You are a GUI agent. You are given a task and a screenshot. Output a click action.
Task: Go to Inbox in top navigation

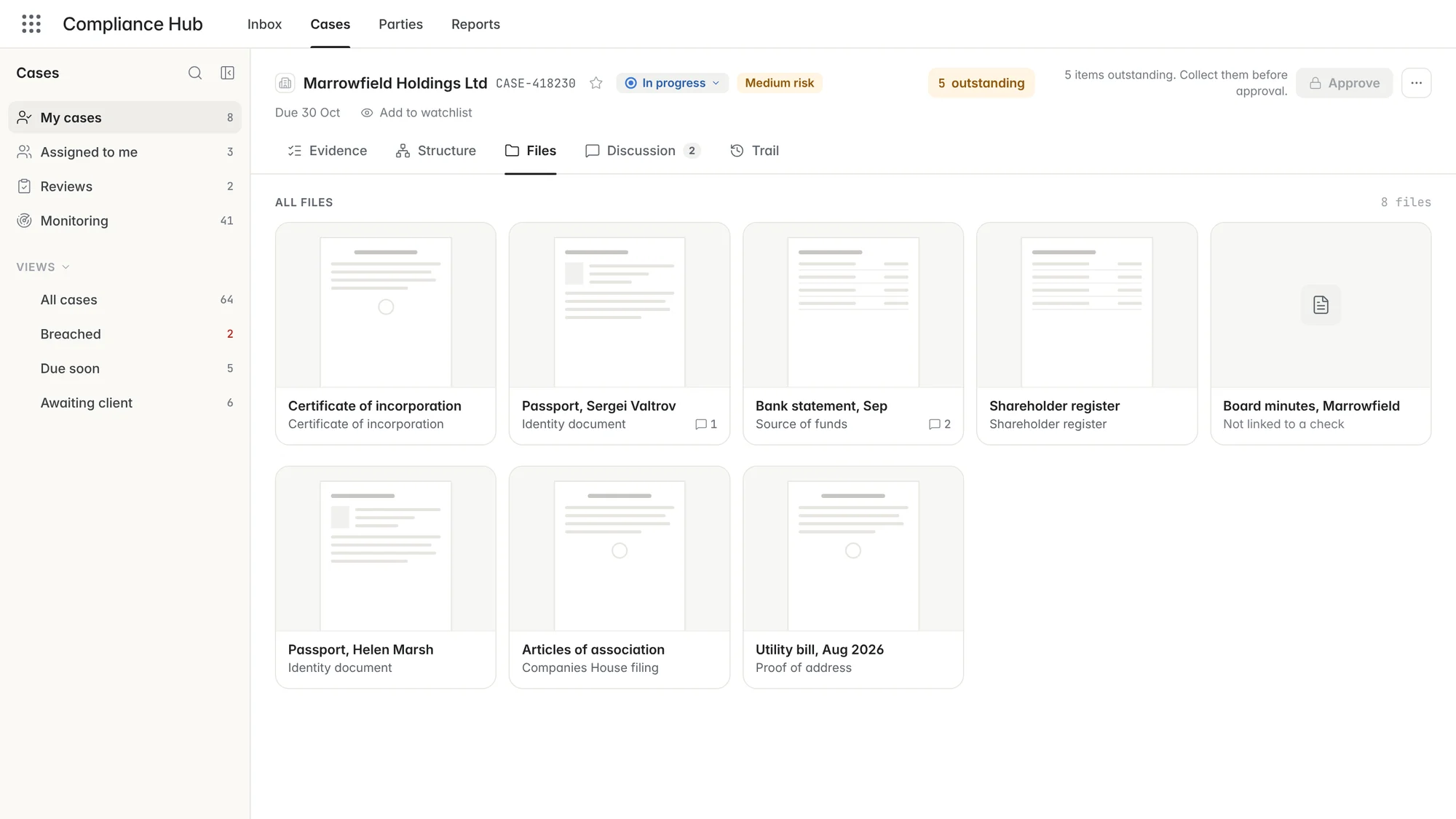[x=264, y=24]
